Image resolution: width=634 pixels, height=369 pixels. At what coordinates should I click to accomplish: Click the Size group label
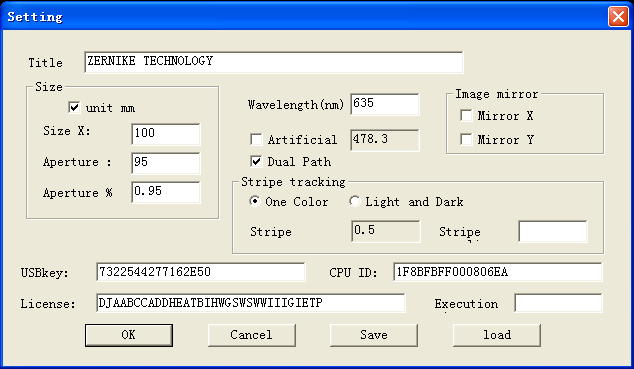point(49,87)
